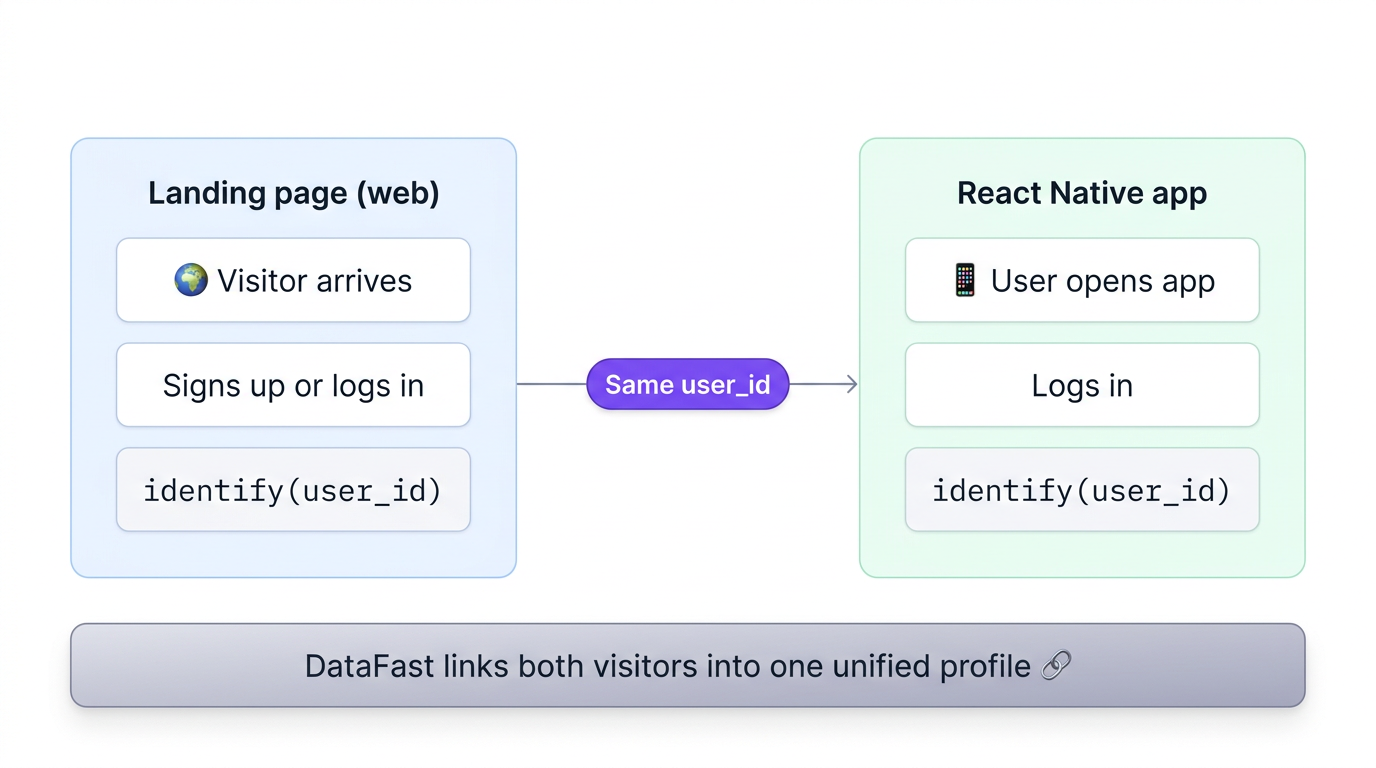Select identify(user_id) under React Native app
Viewport: 1376px width, 768px height.
pyautogui.click(x=1082, y=490)
